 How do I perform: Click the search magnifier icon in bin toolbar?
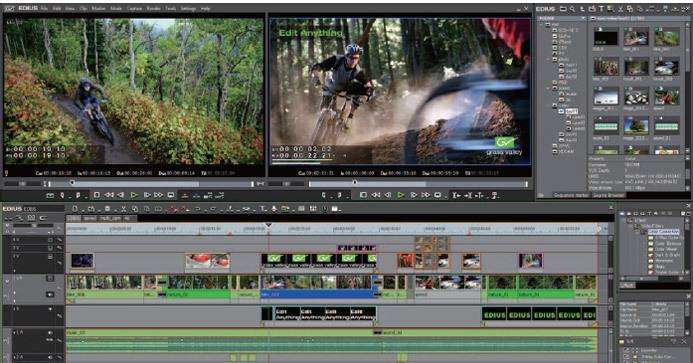click(572, 9)
